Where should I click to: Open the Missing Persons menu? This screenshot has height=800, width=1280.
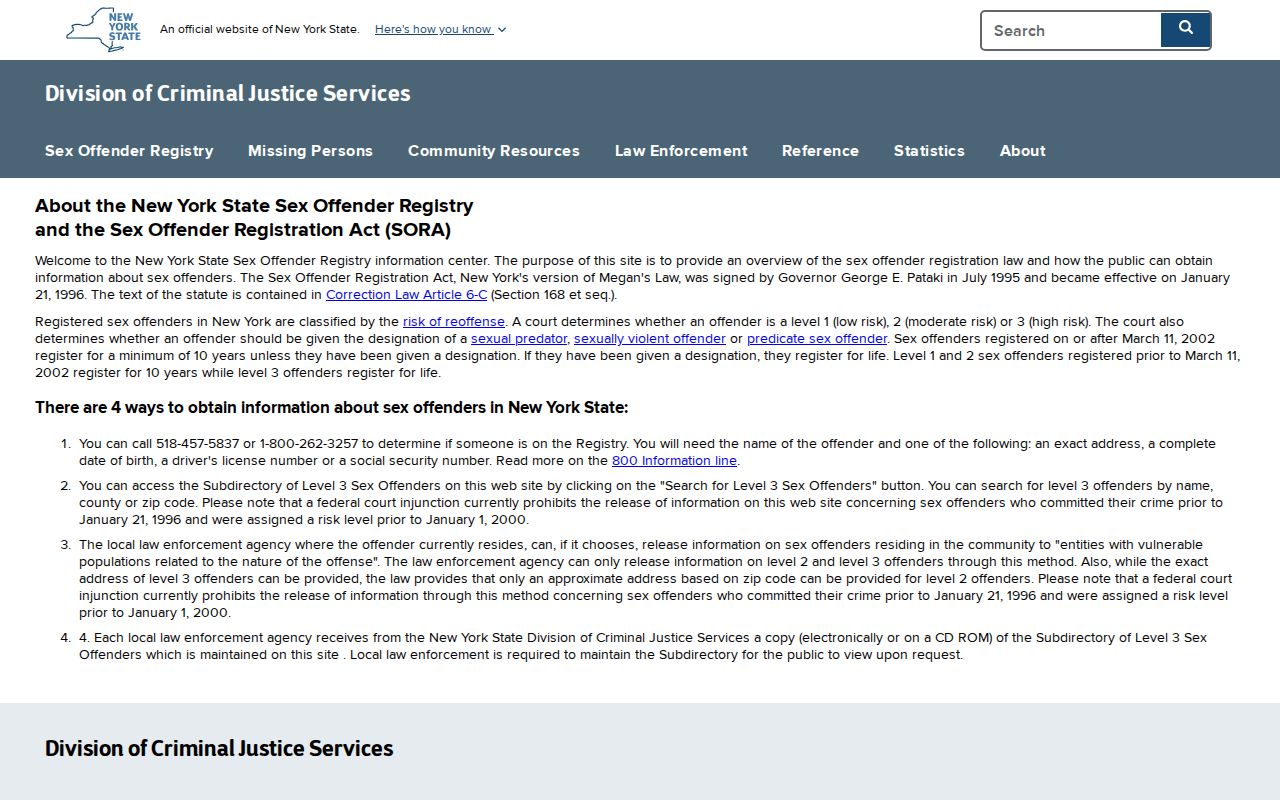[x=310, y=151]
